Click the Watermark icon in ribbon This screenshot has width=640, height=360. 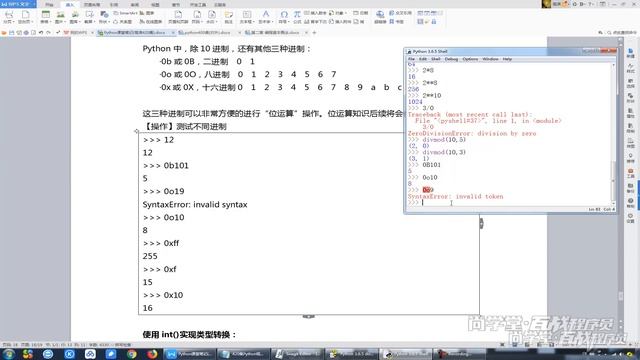(x=212, y=14)
